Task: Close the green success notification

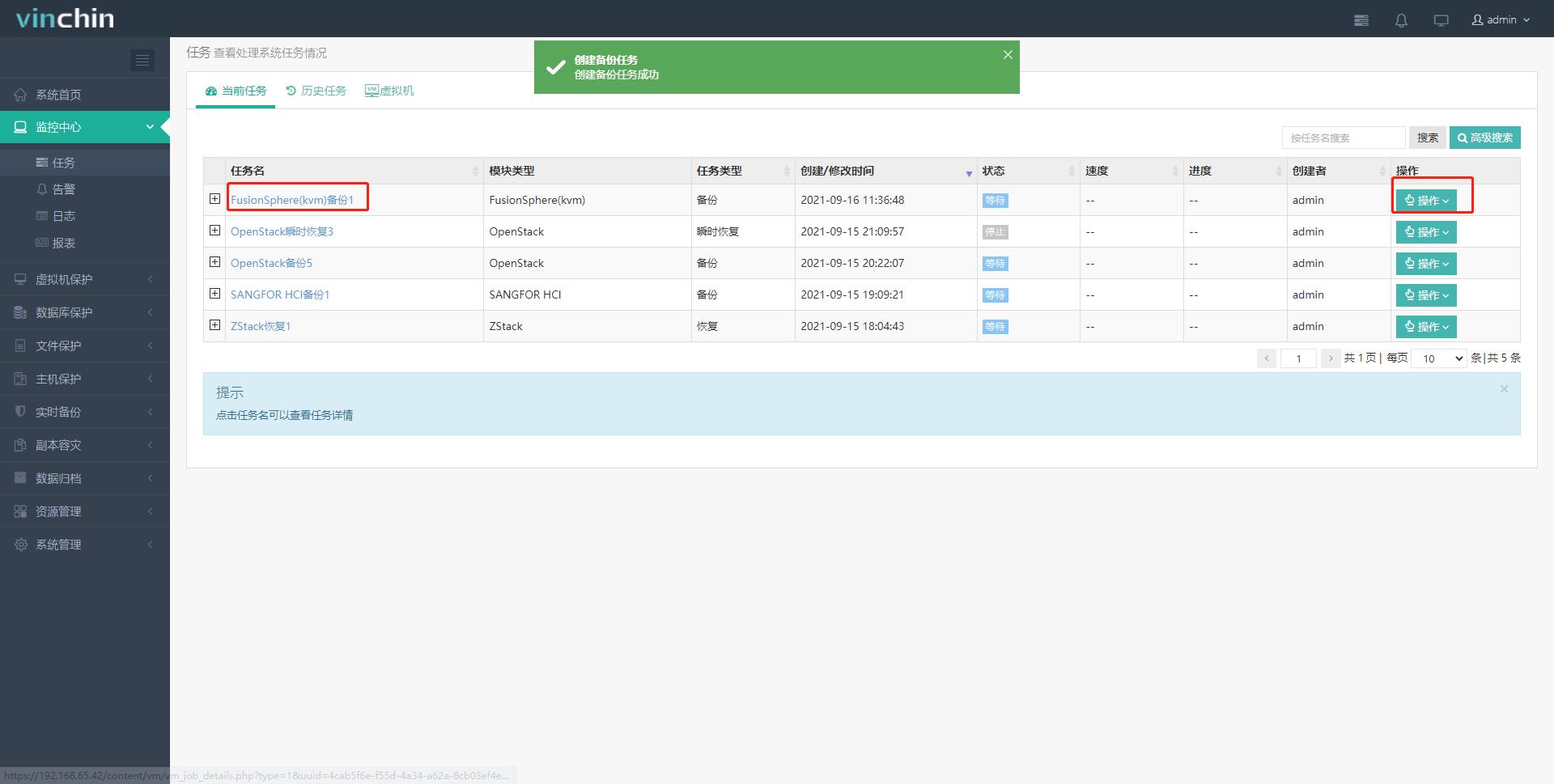Action: pyautogui.click(x=1008, y=55)
